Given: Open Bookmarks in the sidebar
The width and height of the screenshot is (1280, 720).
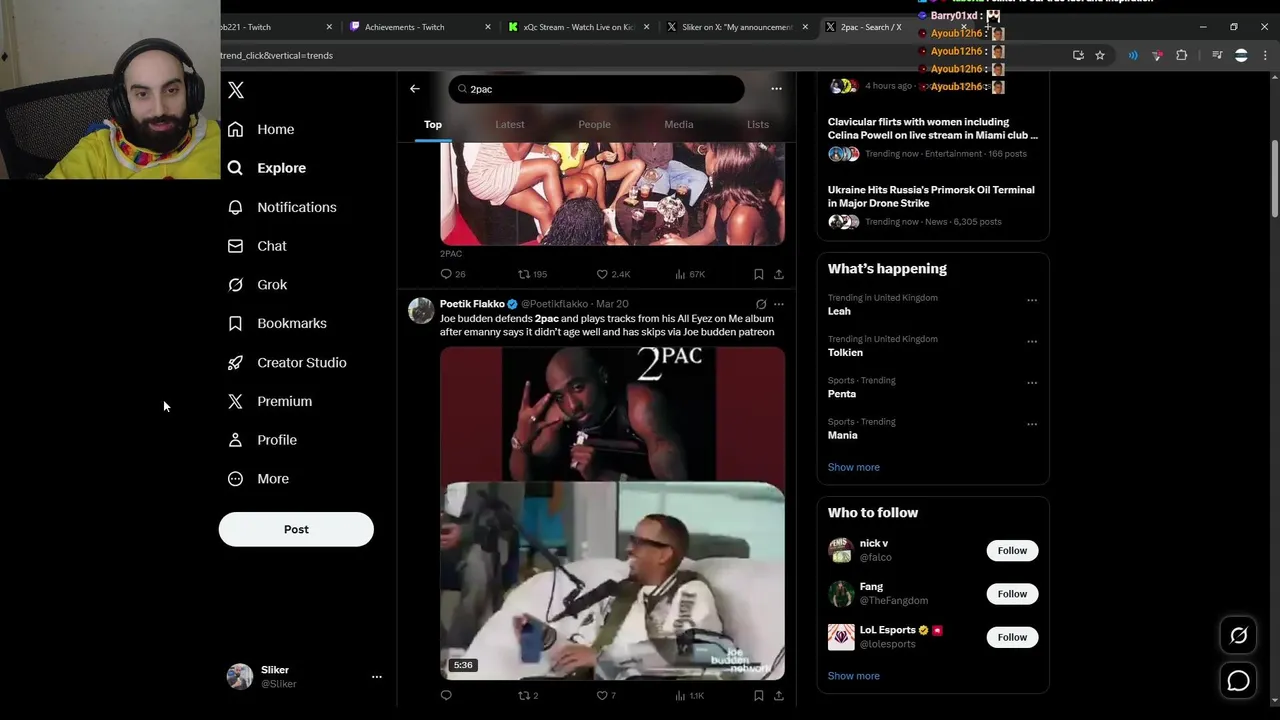Looking at the screenshot, I should pyautogui.click(x=277, y=323).
